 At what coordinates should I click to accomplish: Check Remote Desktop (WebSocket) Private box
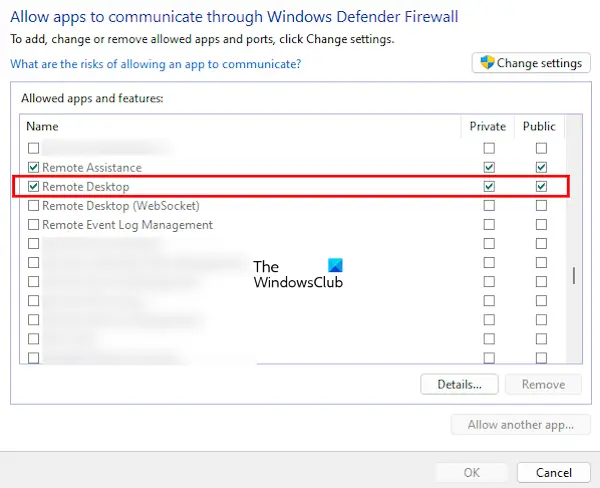pos(489,206)
